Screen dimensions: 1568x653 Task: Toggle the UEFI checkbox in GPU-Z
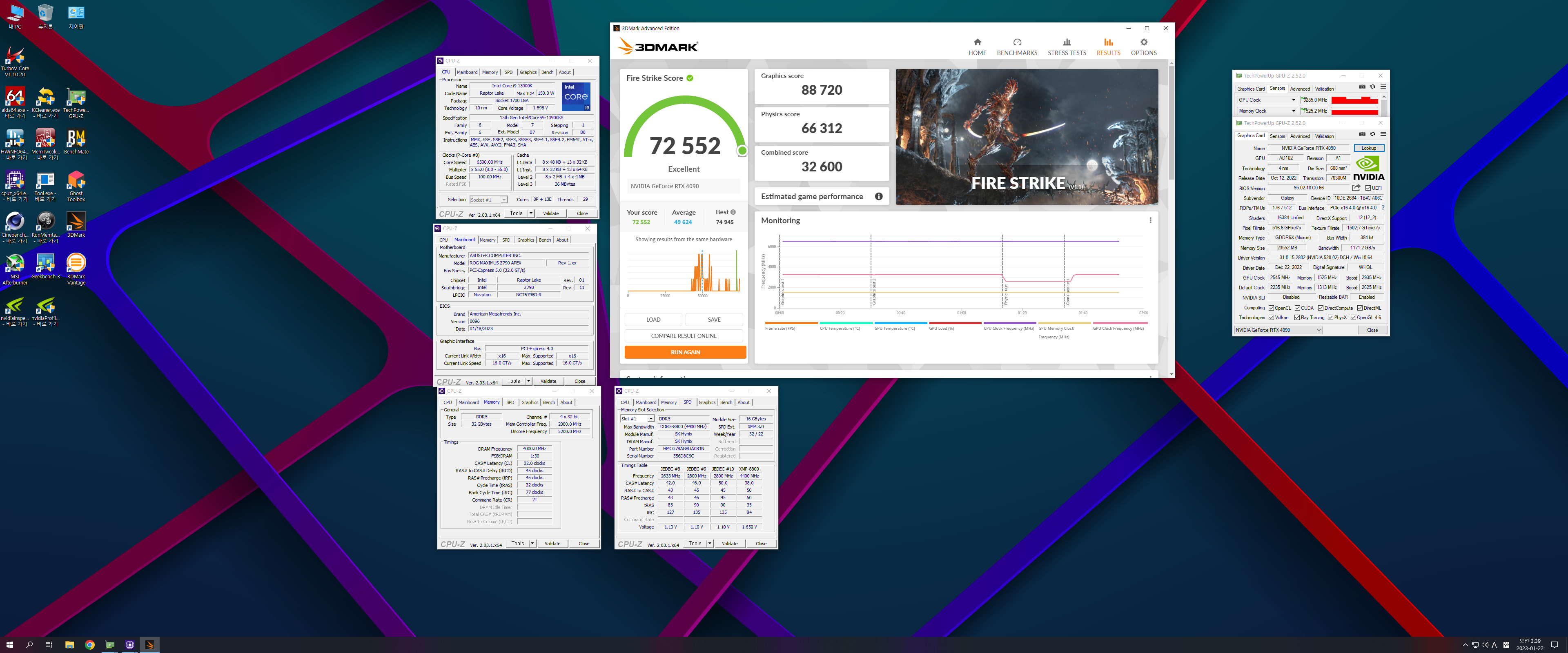(x=1368, y=188)
